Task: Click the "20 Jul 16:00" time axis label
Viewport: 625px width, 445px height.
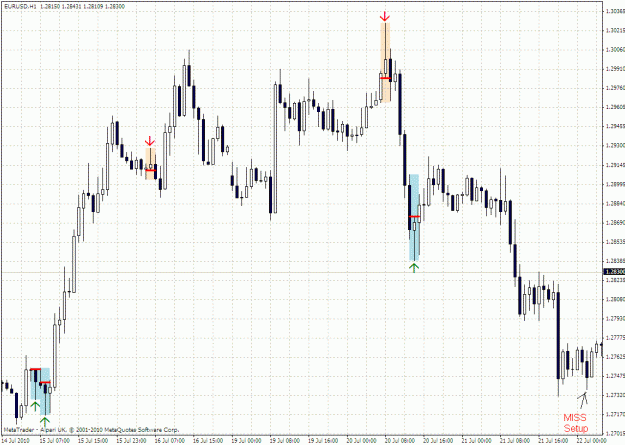Action: click(x=438, y=441)
